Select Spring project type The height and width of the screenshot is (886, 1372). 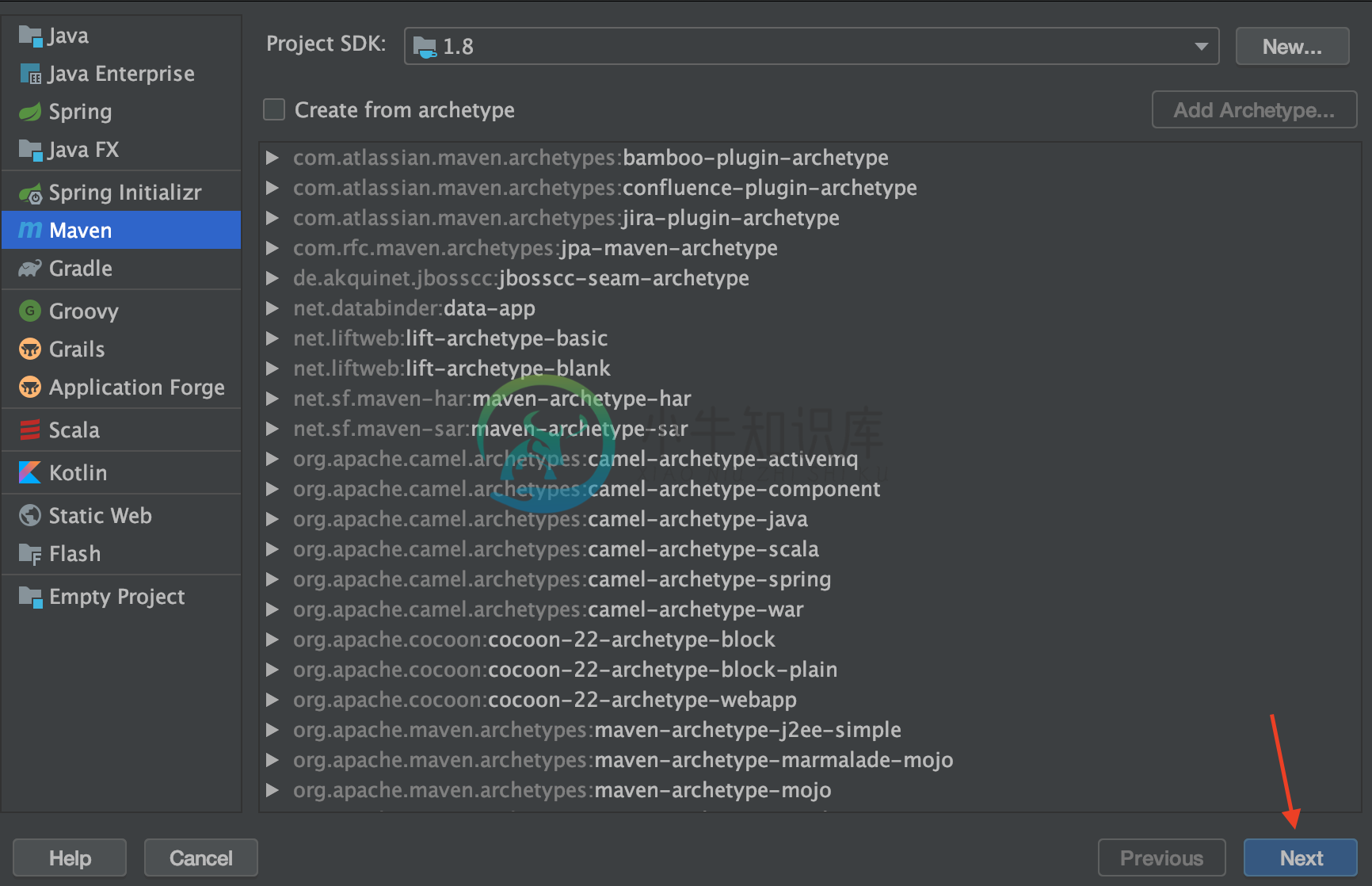click(x=121, y=112)
